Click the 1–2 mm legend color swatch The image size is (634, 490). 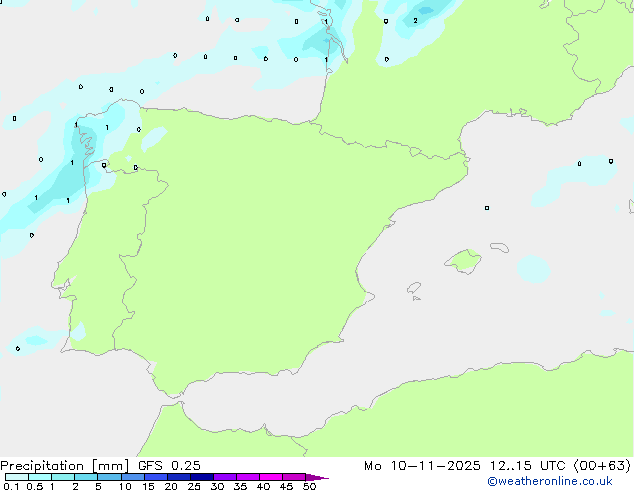63,477
